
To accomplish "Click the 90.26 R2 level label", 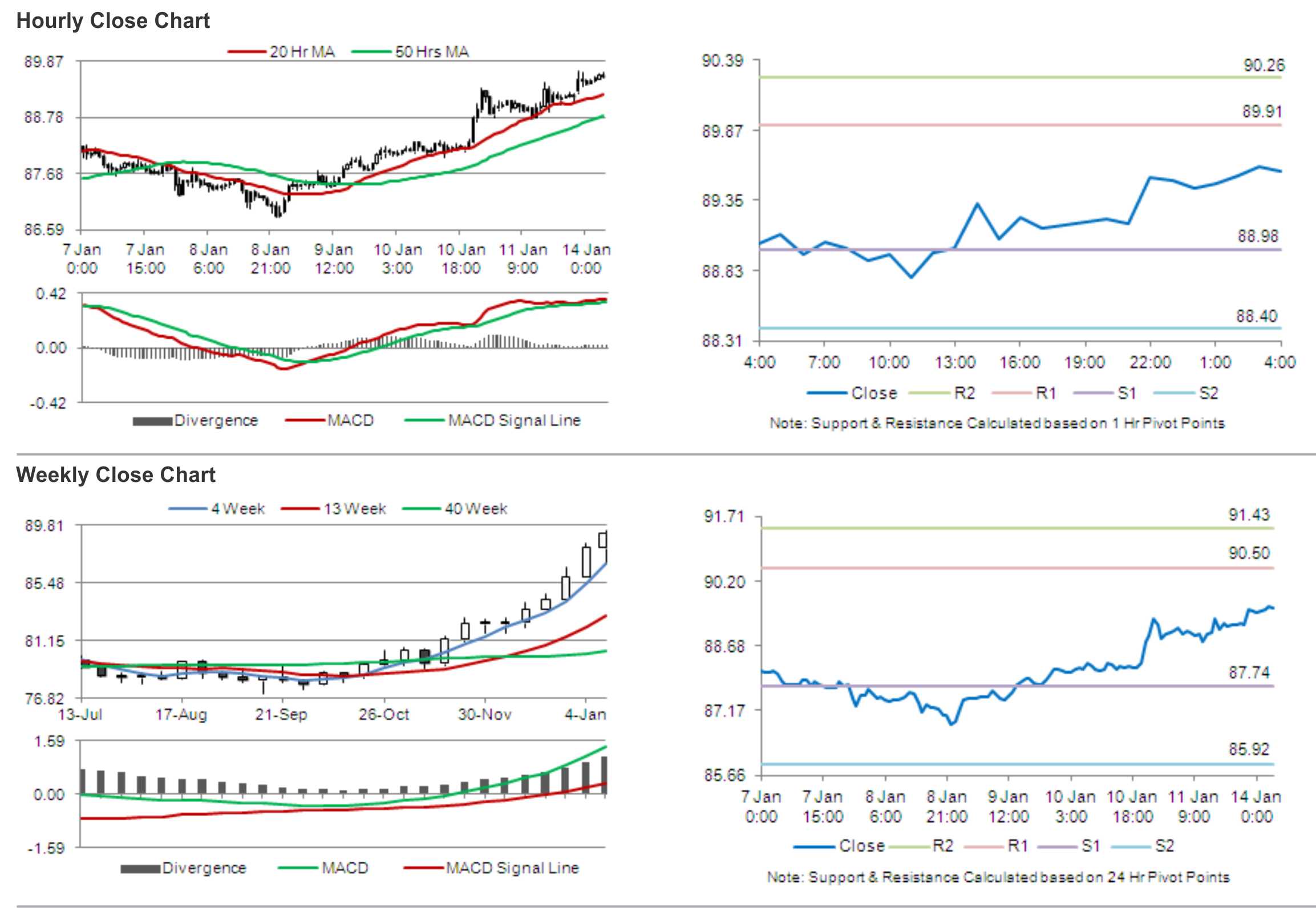I will 1264,65.
